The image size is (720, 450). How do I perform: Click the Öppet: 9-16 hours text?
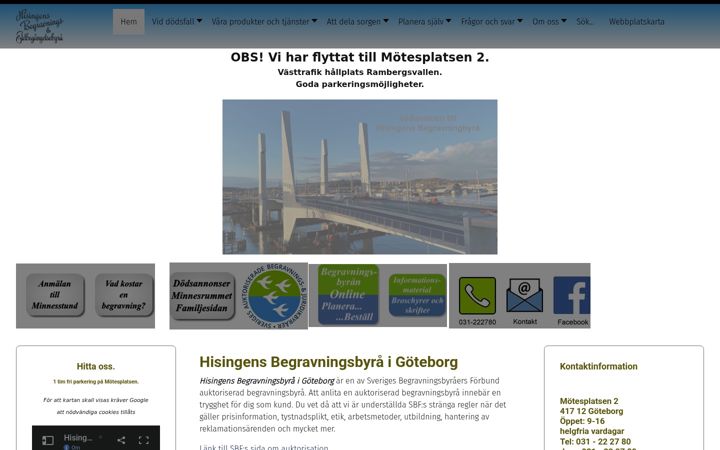[x=582, y=421]
